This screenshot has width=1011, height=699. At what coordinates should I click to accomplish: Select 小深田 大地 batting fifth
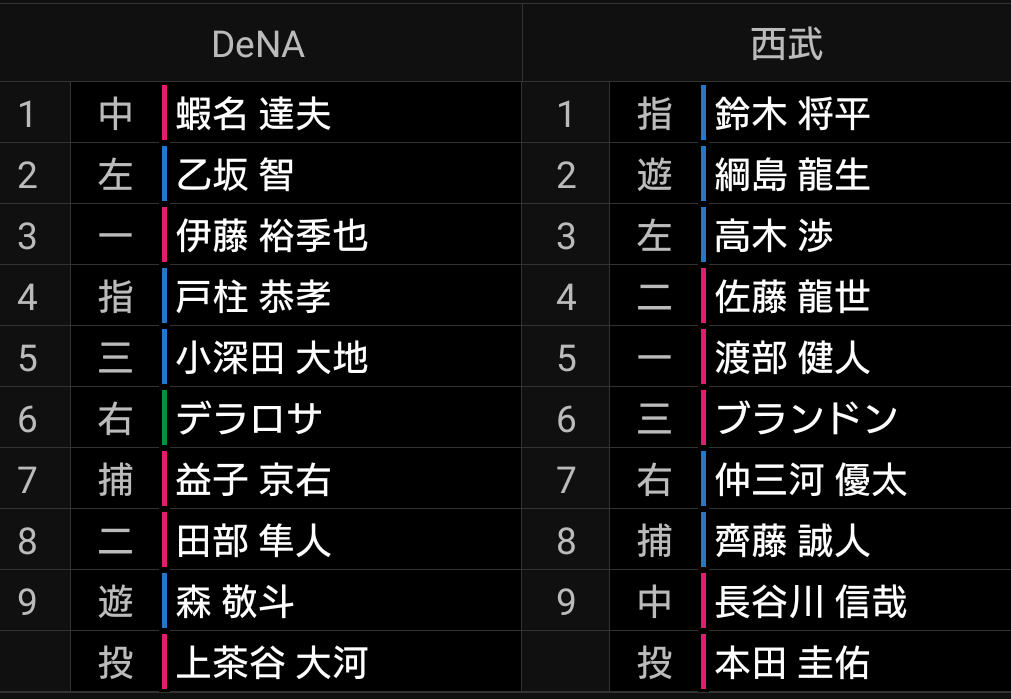click(271, 358)
